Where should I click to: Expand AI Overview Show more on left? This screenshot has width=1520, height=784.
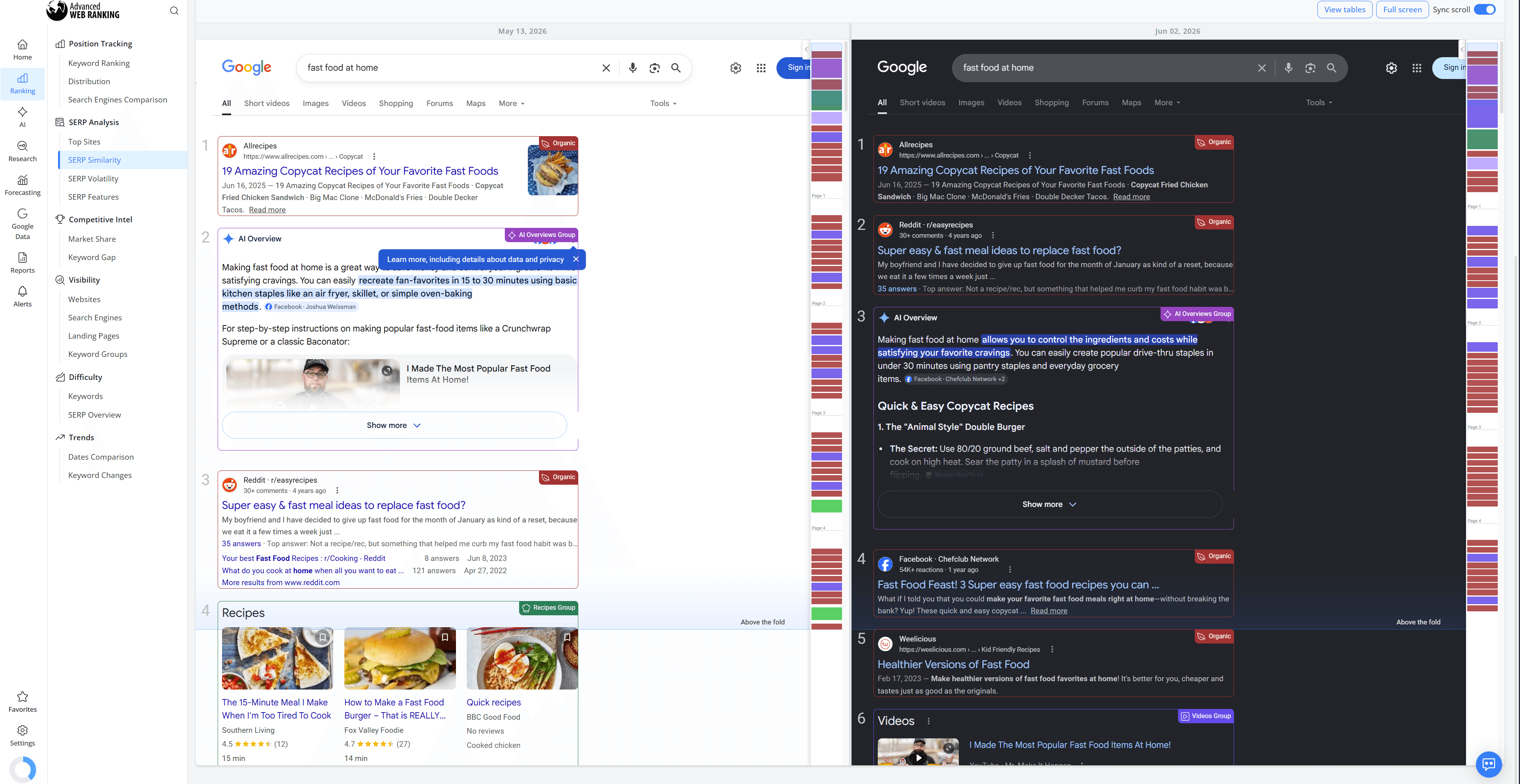click(x=394, y=425)
